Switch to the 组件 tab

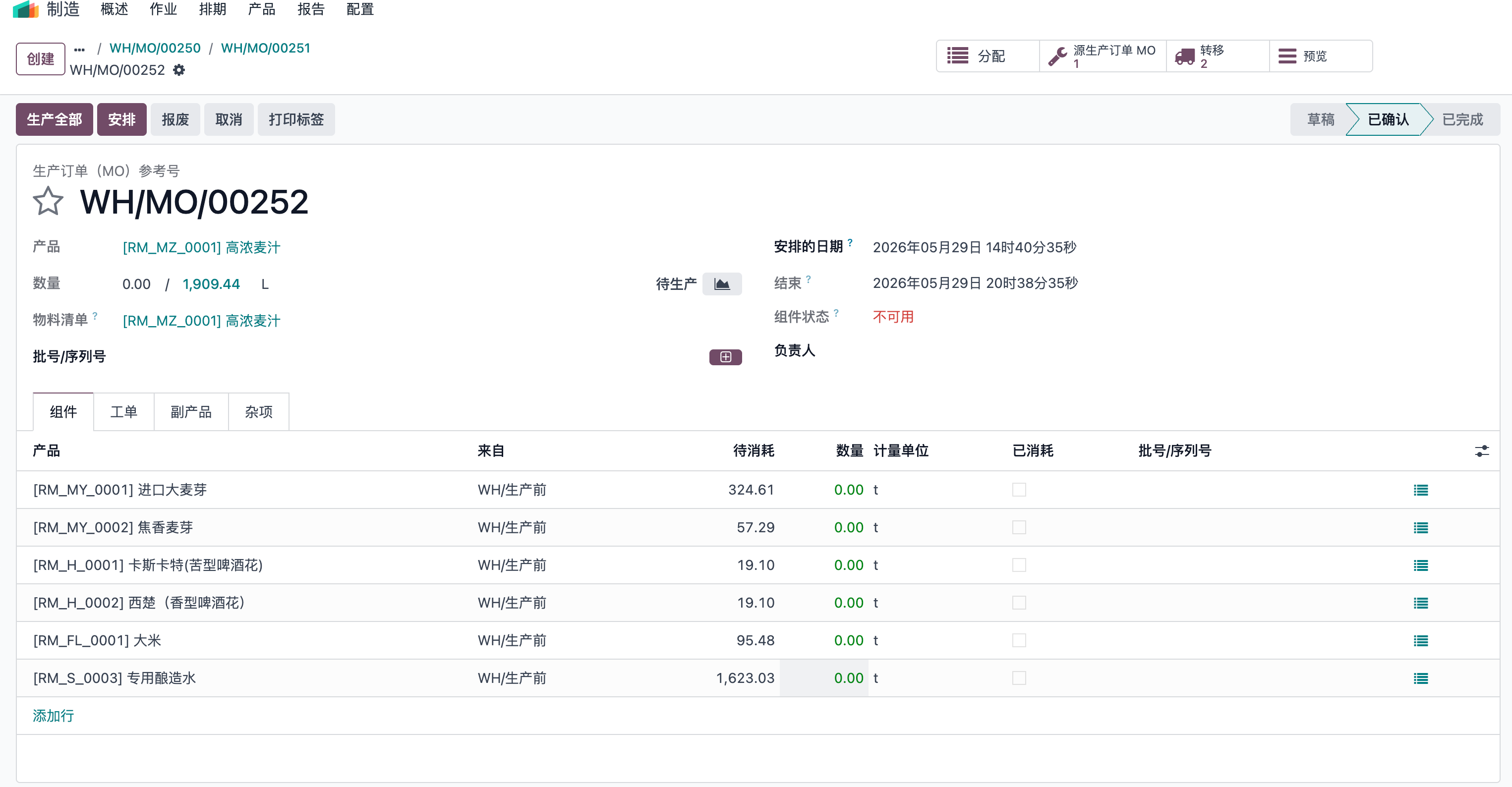click(x=63, y=412)
